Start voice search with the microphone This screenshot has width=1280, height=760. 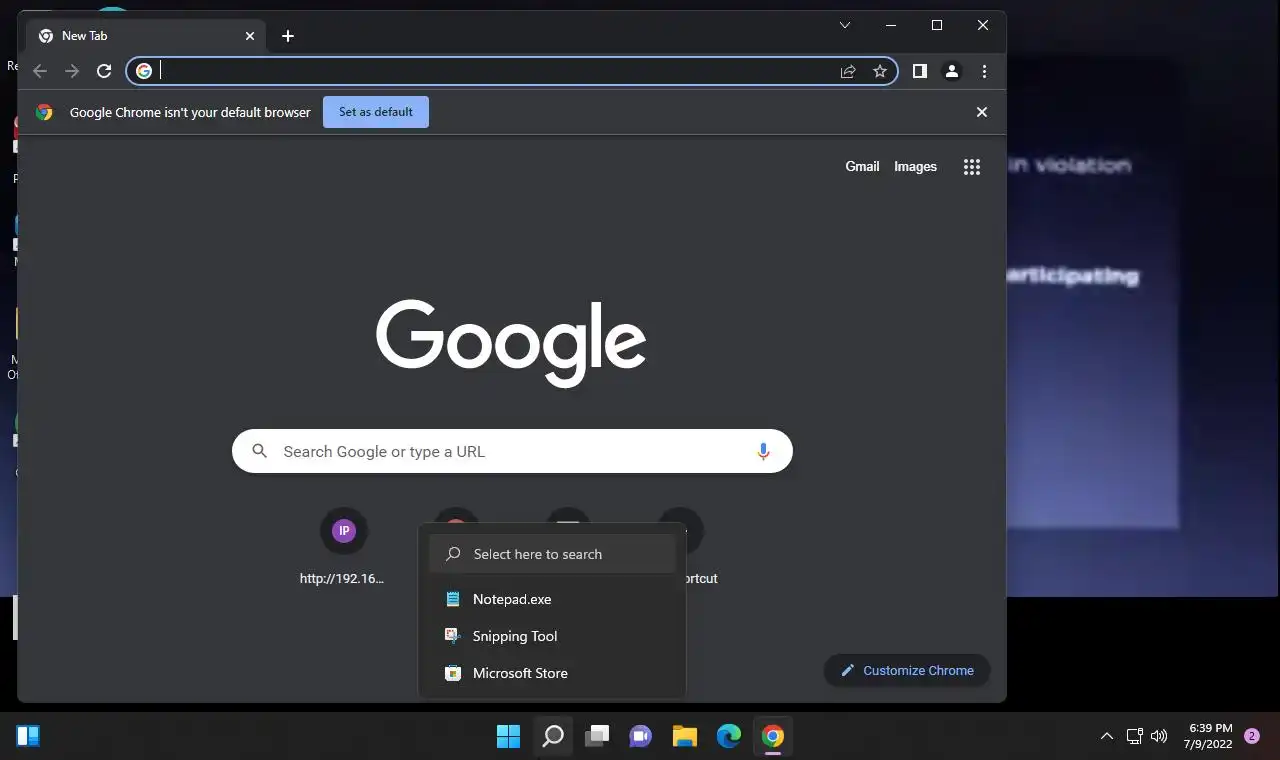(x=763, y=451)
